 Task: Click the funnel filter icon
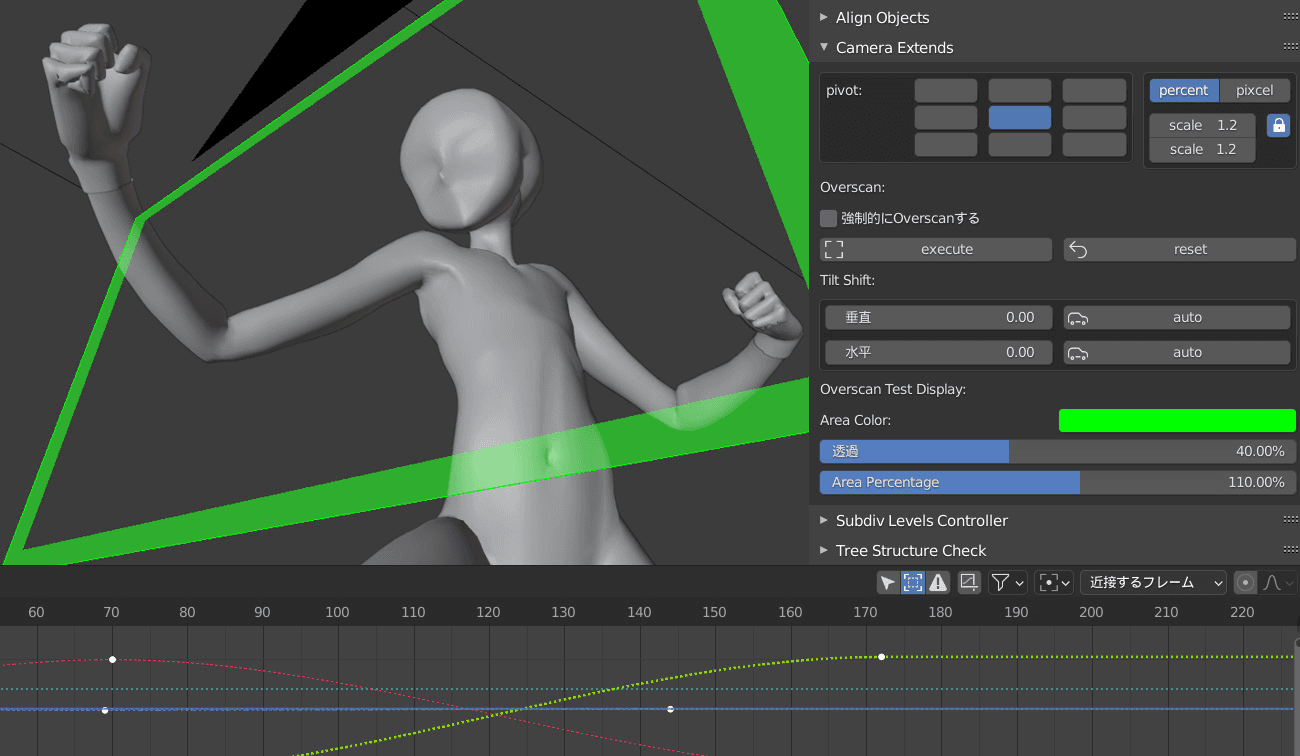click(1001, 582)
